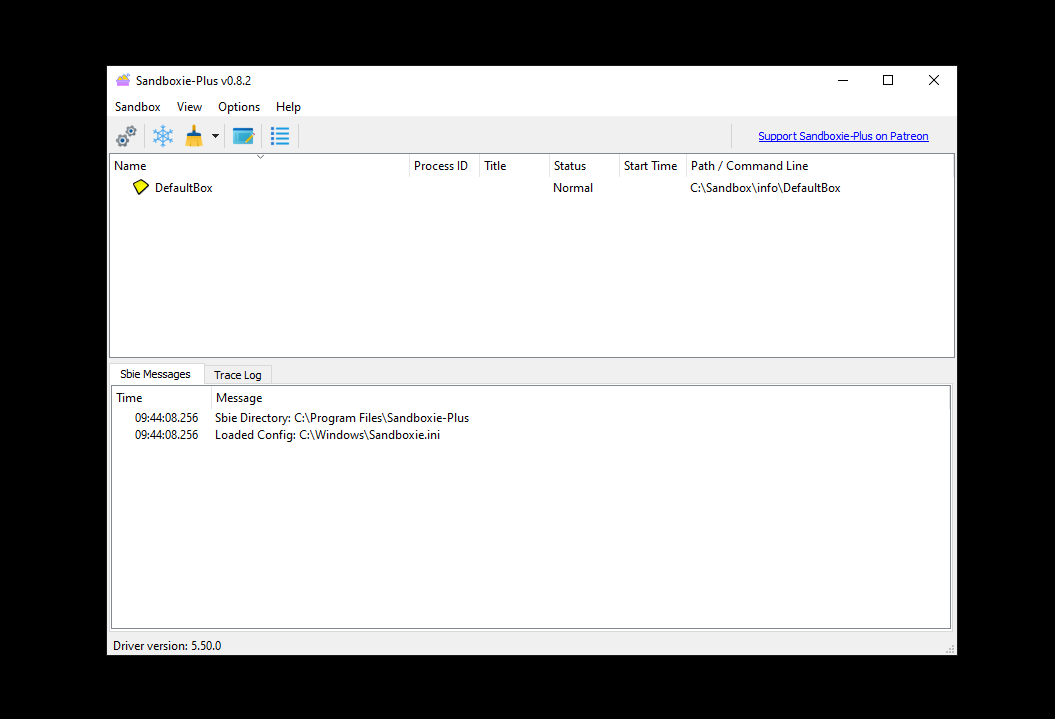Open the Options menu
This screenshot has height=719, width=1055.
[x=239, y=107]
